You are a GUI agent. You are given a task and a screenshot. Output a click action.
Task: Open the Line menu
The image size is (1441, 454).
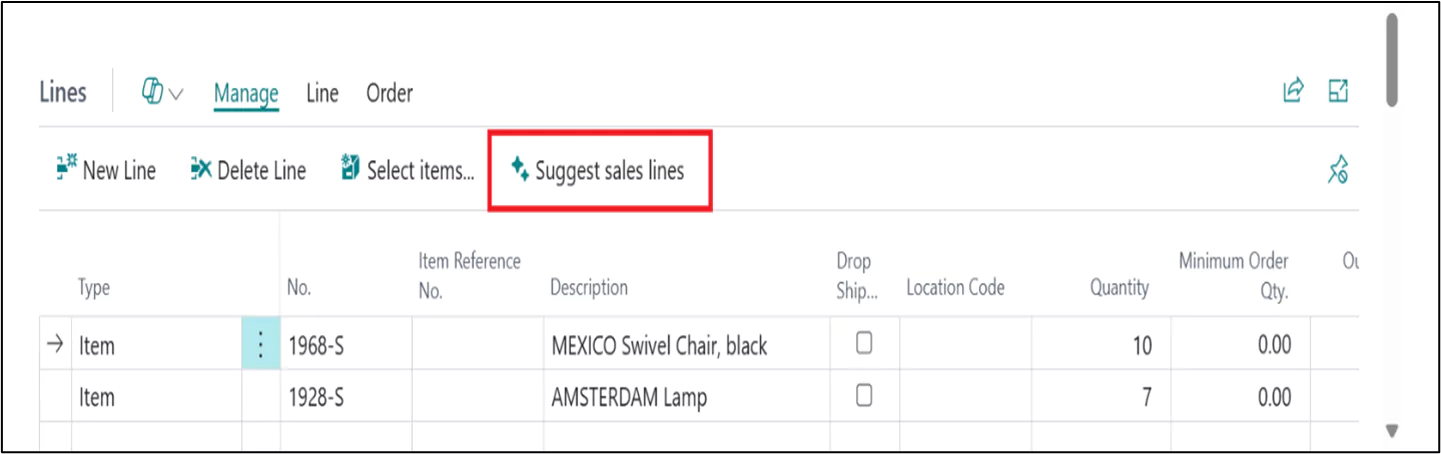point(322,94)
